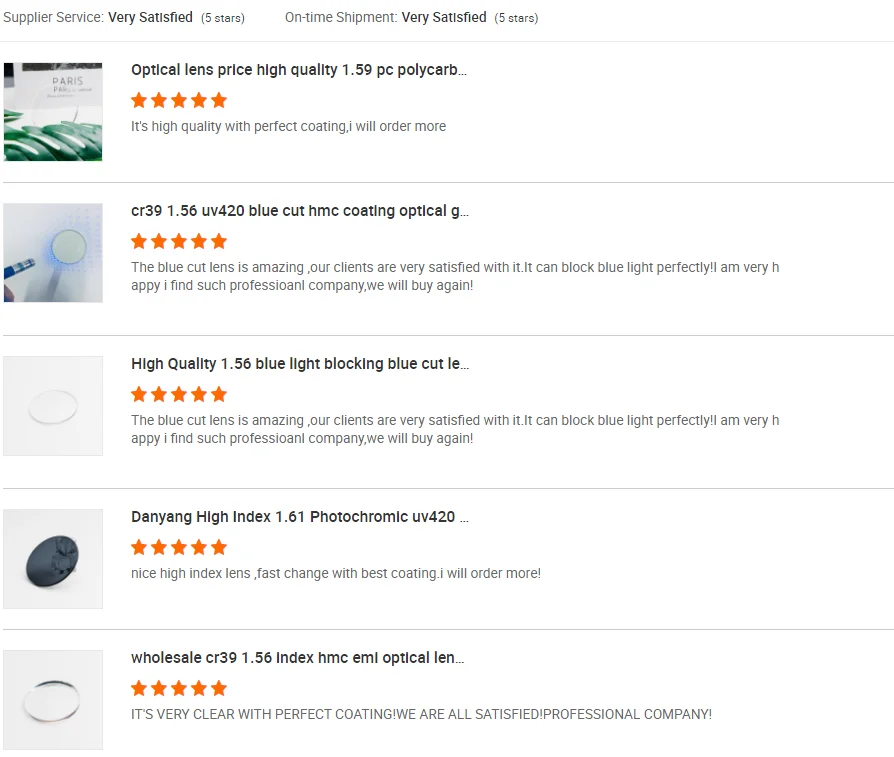Open 'wholesale cr39 1.56 index hmc' title
The width and height of the screenshot is (894, 757).
point(298,658)
